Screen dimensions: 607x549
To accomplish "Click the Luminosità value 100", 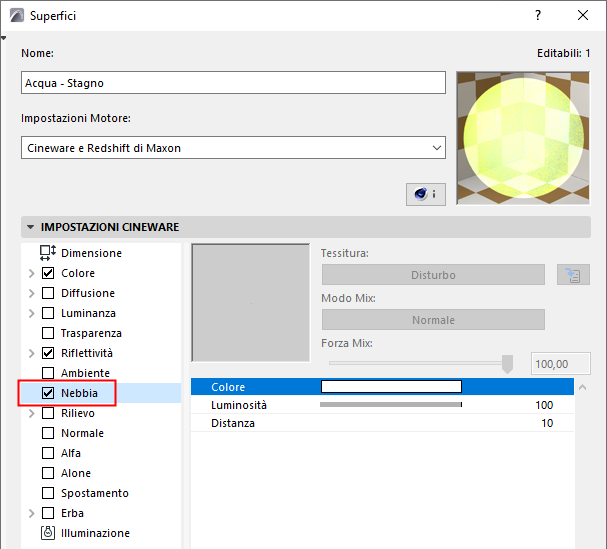I will coord(544,405).
